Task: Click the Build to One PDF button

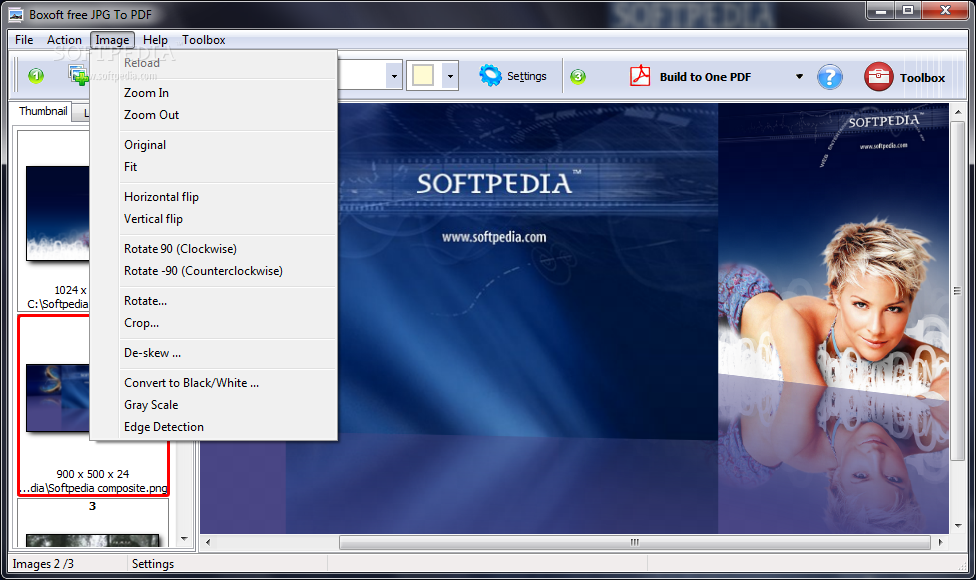Action: (705, 77)
